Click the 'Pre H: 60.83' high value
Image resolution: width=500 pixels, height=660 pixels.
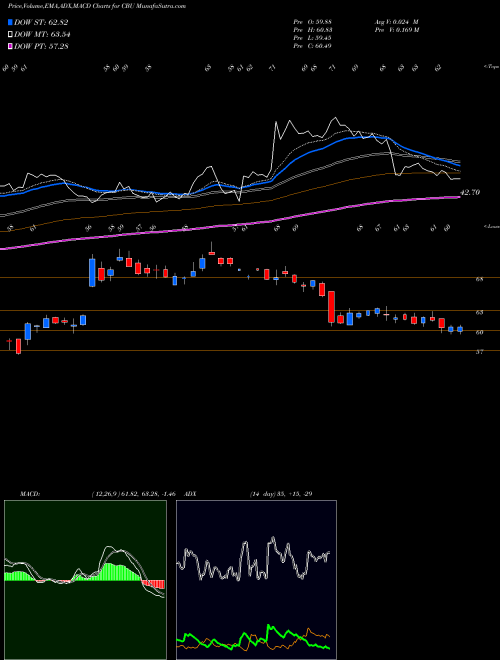pyautogui.click(x=312, y=30)
